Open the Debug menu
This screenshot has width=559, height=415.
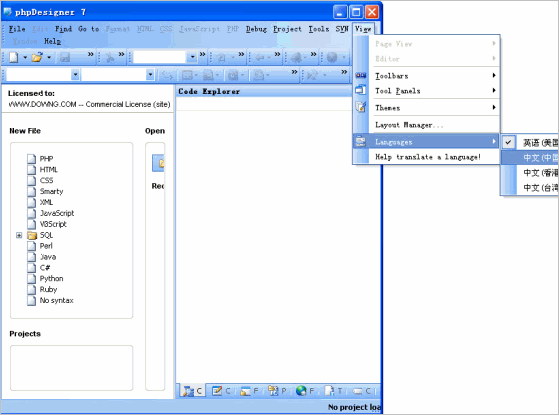pos(256,29)
